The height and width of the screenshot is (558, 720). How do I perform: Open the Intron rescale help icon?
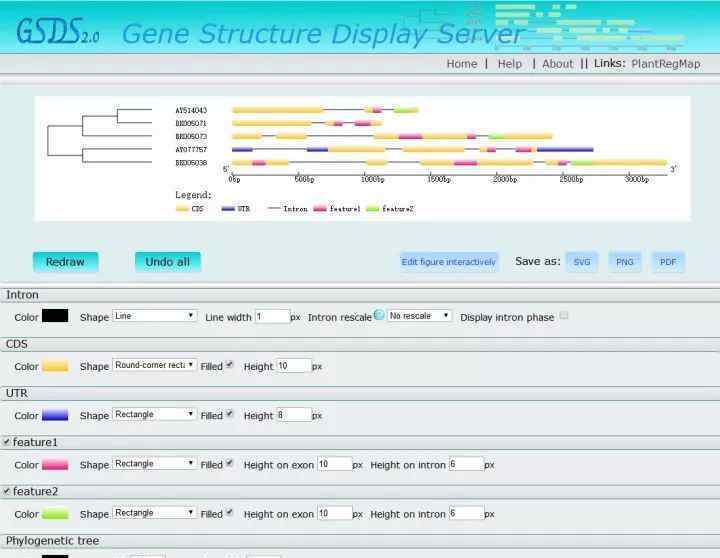coord(379,315)
